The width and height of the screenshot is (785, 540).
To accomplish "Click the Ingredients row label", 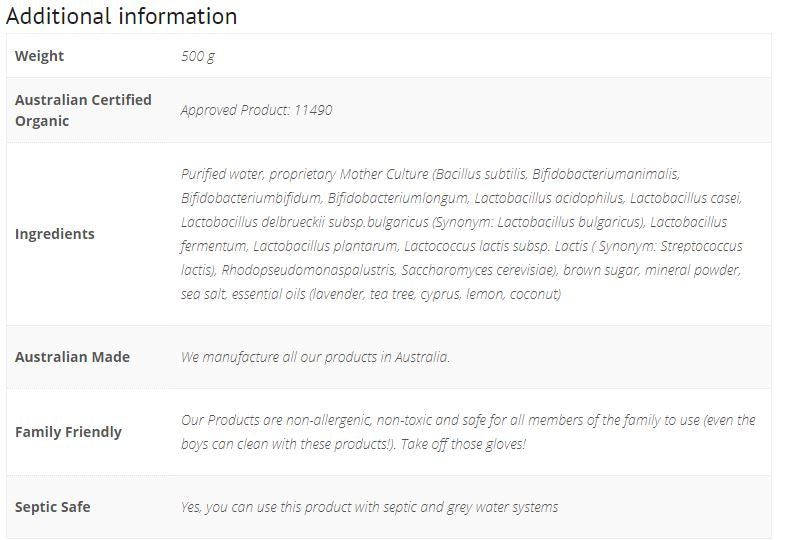I will coord(55,234).
